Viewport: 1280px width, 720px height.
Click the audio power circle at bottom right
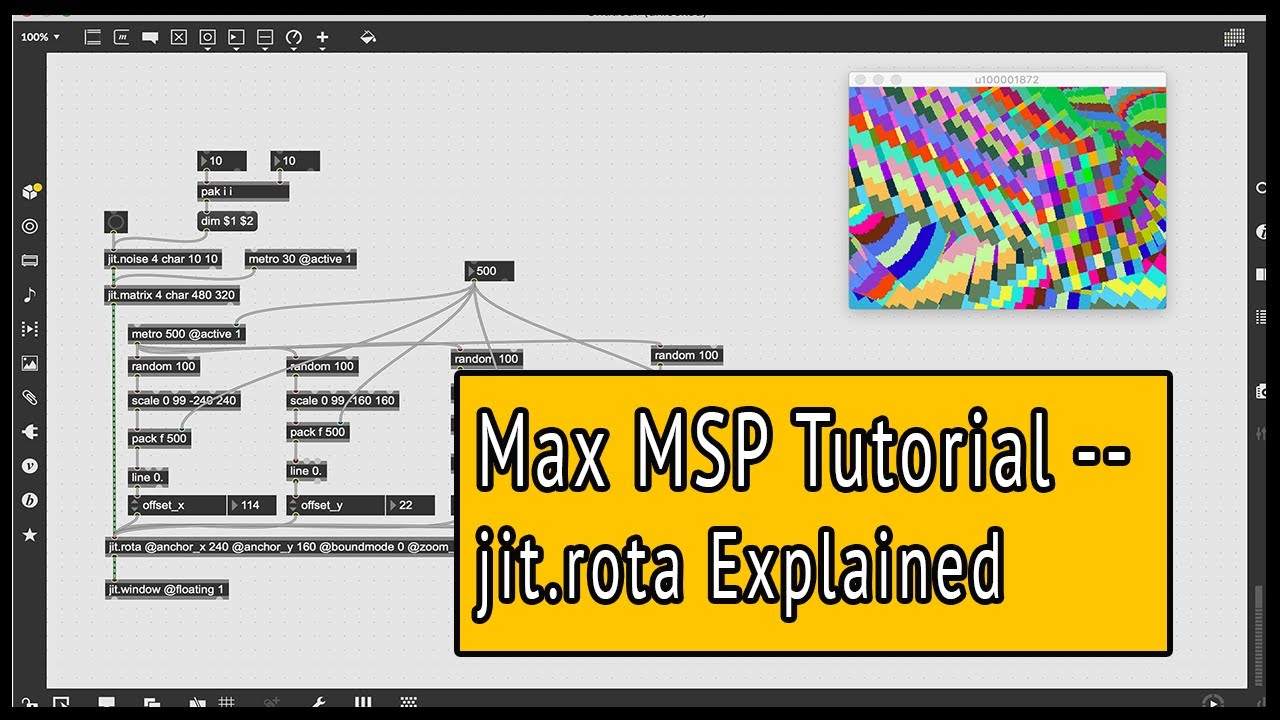pos(1213,703)
